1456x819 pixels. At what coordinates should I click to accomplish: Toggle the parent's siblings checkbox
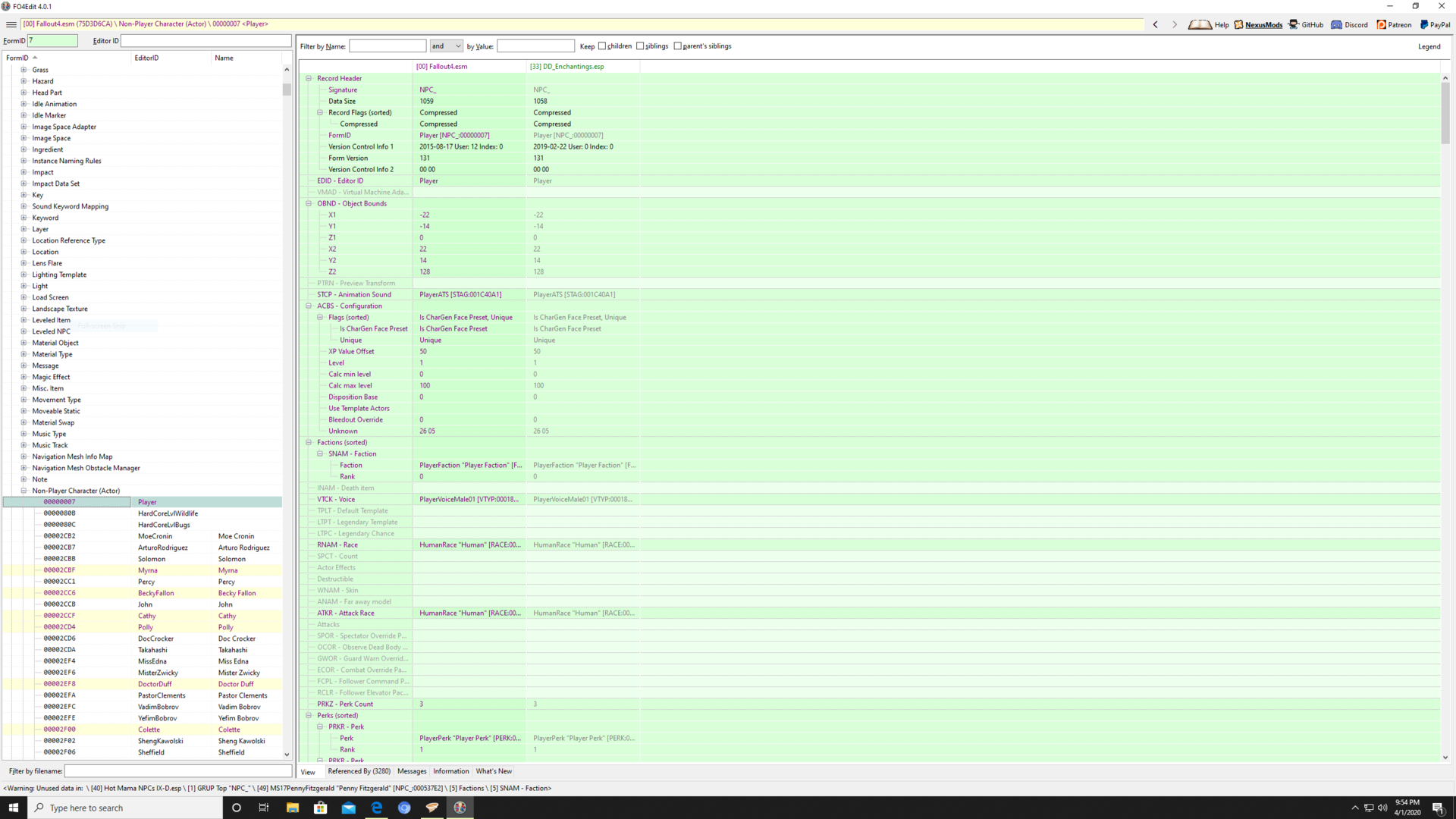coord(678,46)
